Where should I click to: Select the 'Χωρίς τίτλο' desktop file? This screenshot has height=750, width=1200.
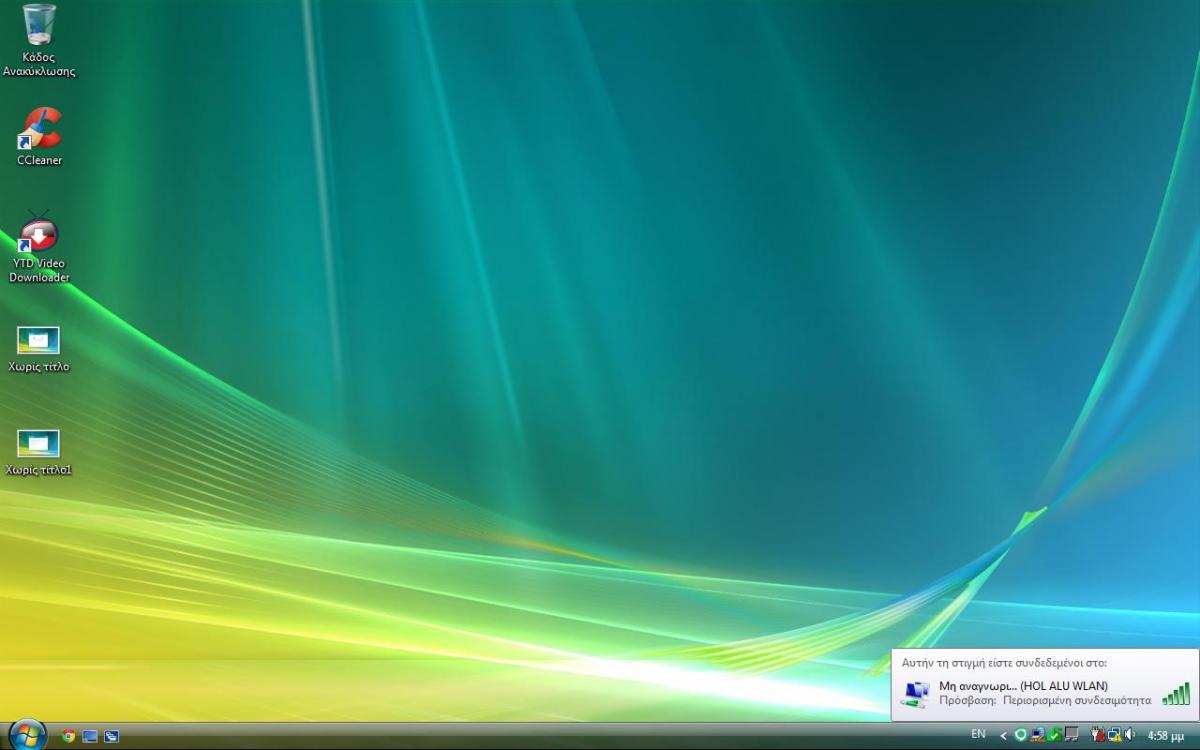[38, 348]
